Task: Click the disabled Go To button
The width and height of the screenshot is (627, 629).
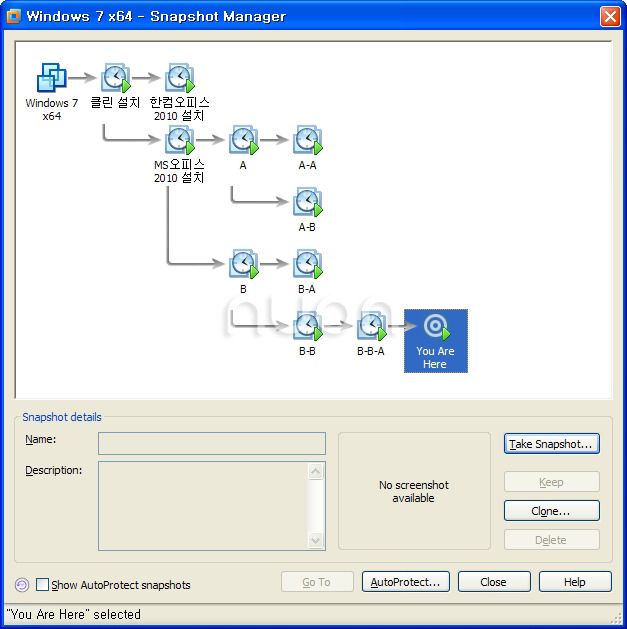Action: point(317,582)
